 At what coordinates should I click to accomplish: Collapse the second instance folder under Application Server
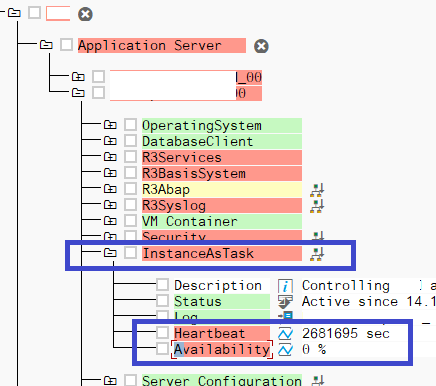click(x=78, y=92)
